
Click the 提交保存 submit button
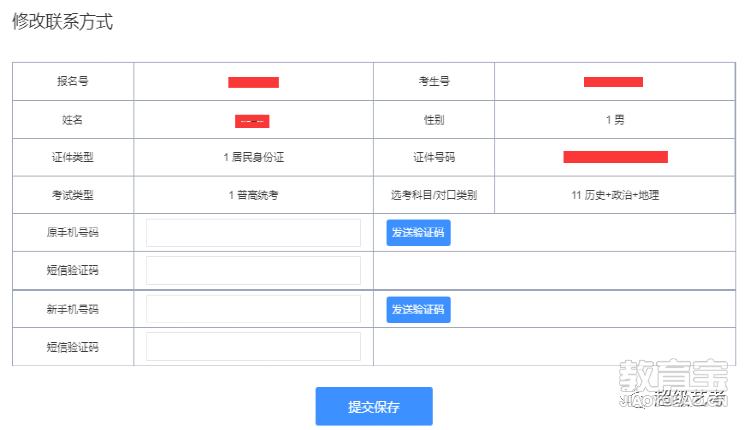374,406
